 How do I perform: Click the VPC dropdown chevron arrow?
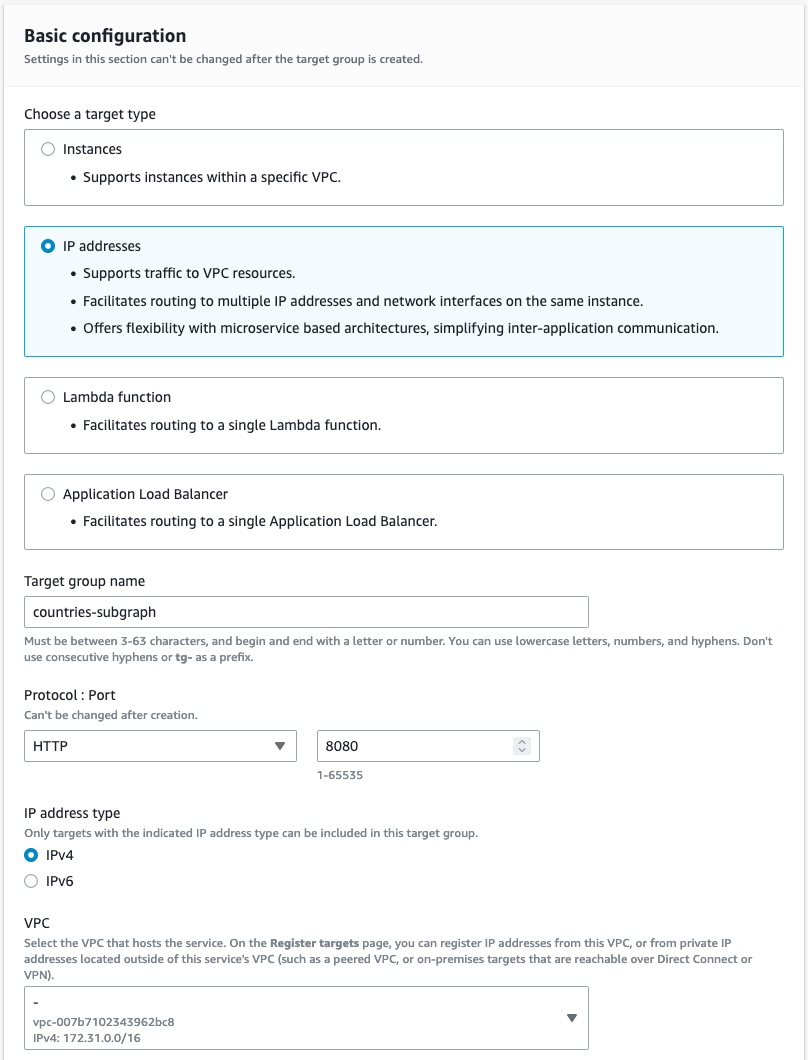tap(571, 1018)
